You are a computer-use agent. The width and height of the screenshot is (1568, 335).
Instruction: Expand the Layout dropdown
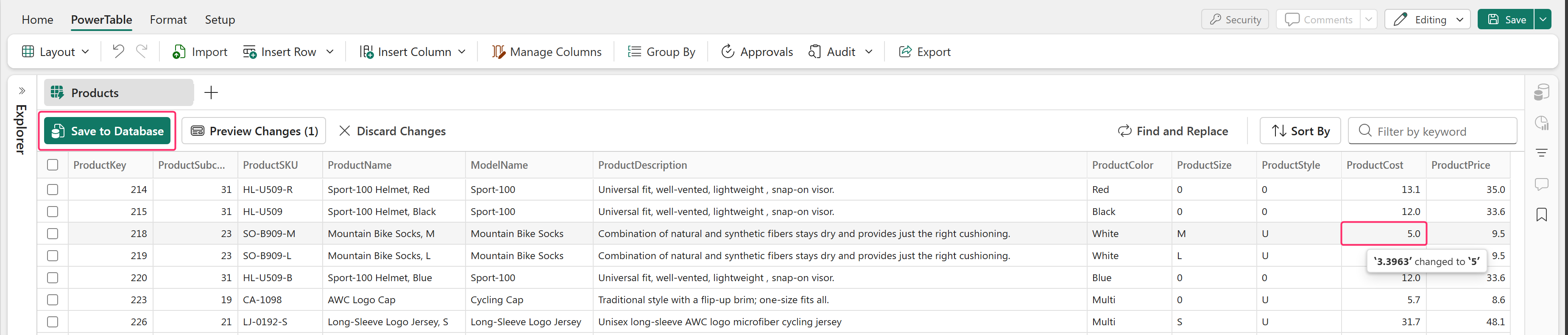click(x=56, y=52)
